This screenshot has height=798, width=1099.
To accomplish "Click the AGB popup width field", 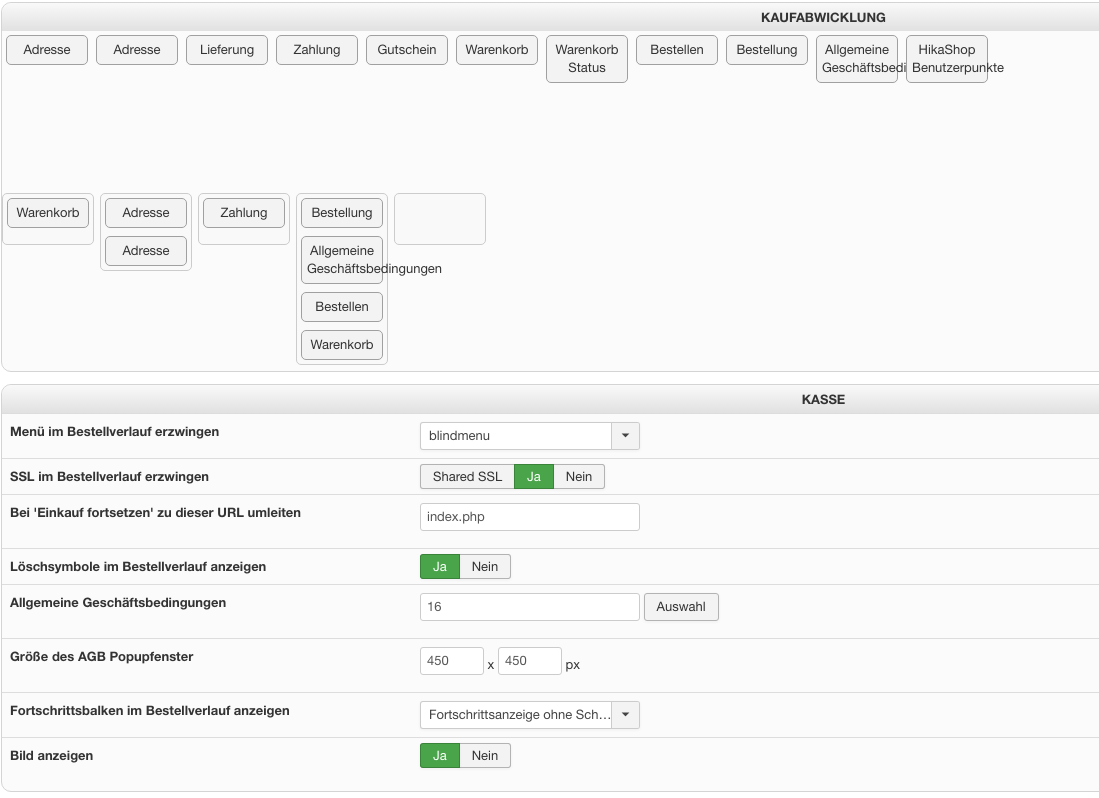I will point(452,661).
